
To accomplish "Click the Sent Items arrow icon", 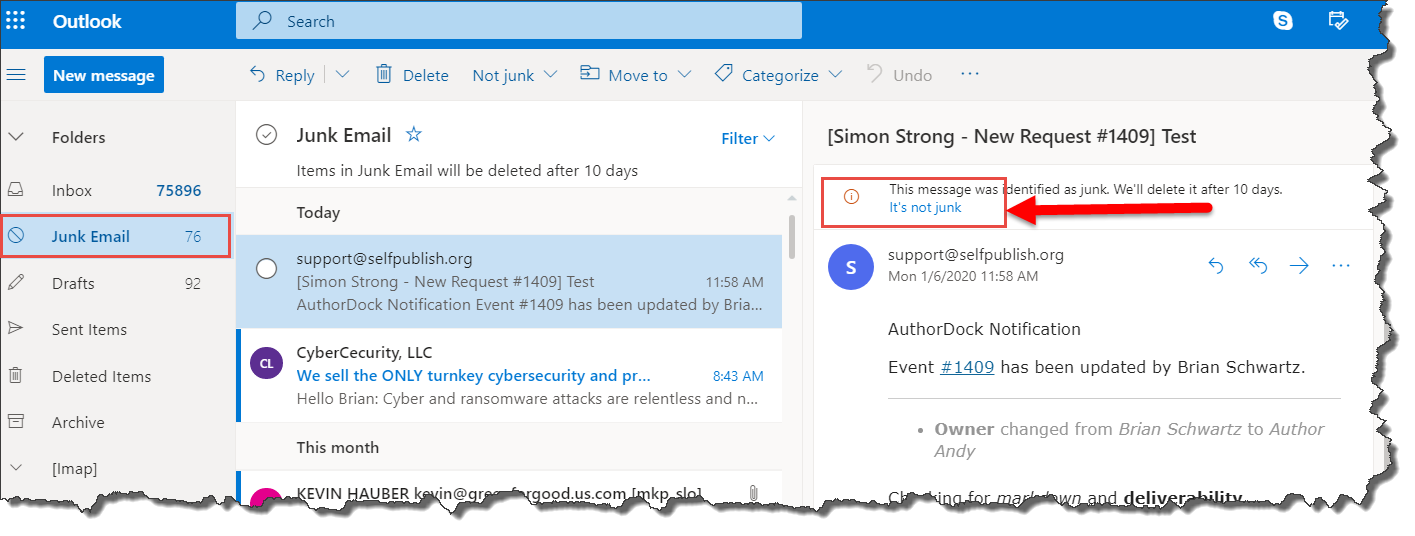I will click(x=16, y=329).
